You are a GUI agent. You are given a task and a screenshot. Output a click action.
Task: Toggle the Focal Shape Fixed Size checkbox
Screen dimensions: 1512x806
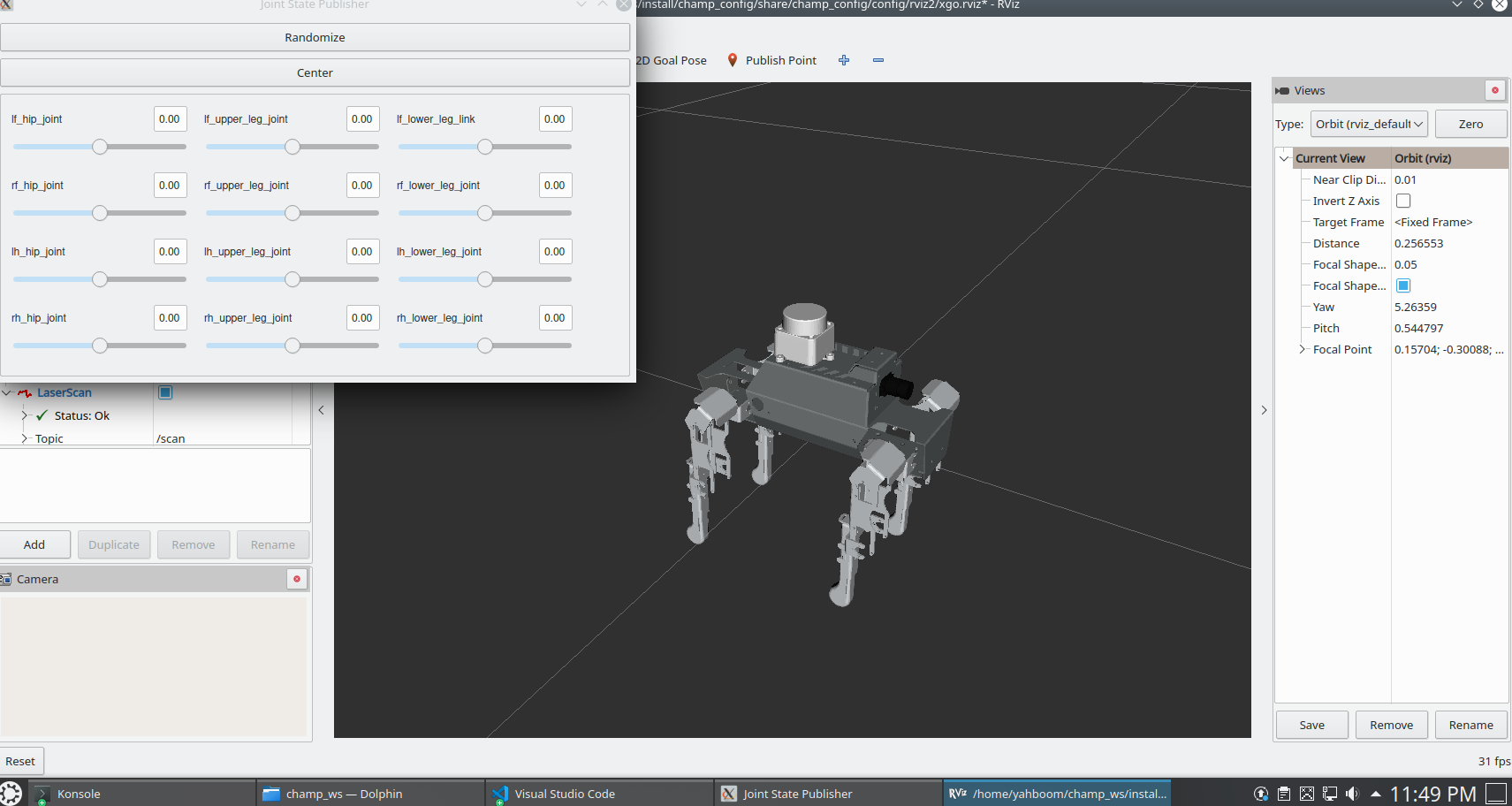1403,285
